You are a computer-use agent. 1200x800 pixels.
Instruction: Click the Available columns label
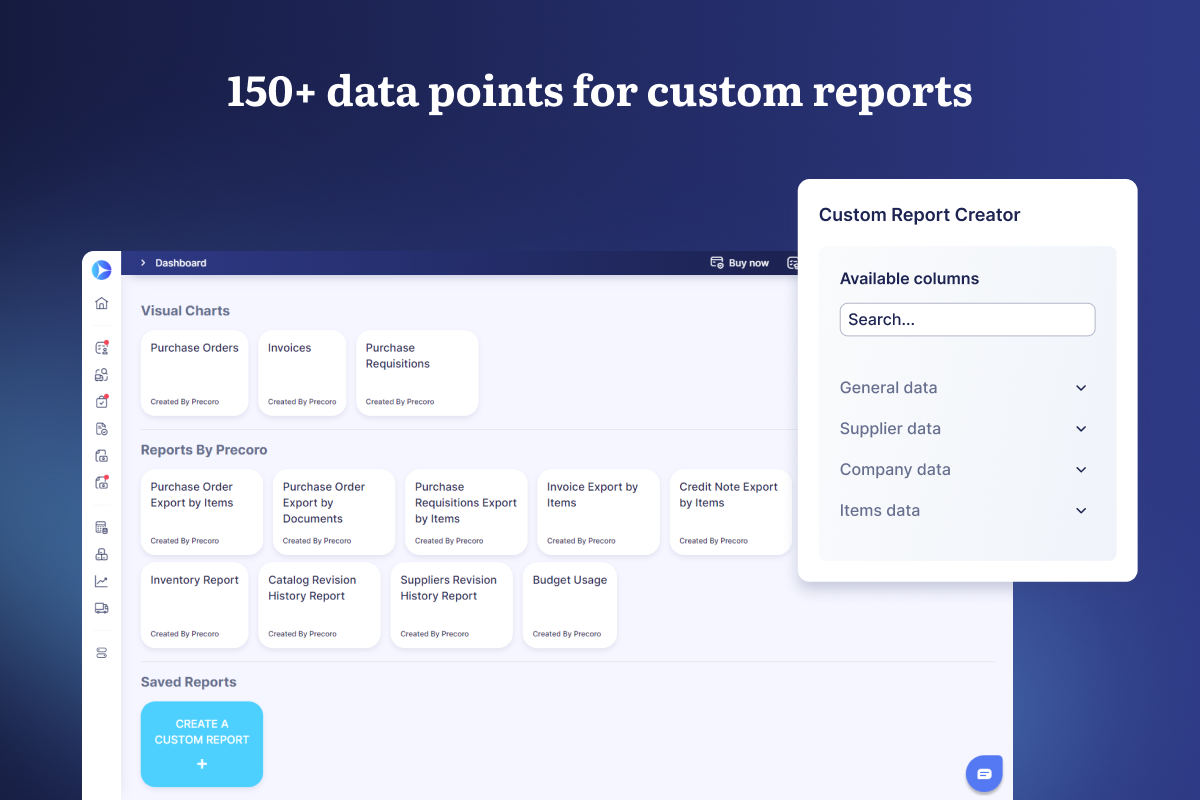click(909, 279)
